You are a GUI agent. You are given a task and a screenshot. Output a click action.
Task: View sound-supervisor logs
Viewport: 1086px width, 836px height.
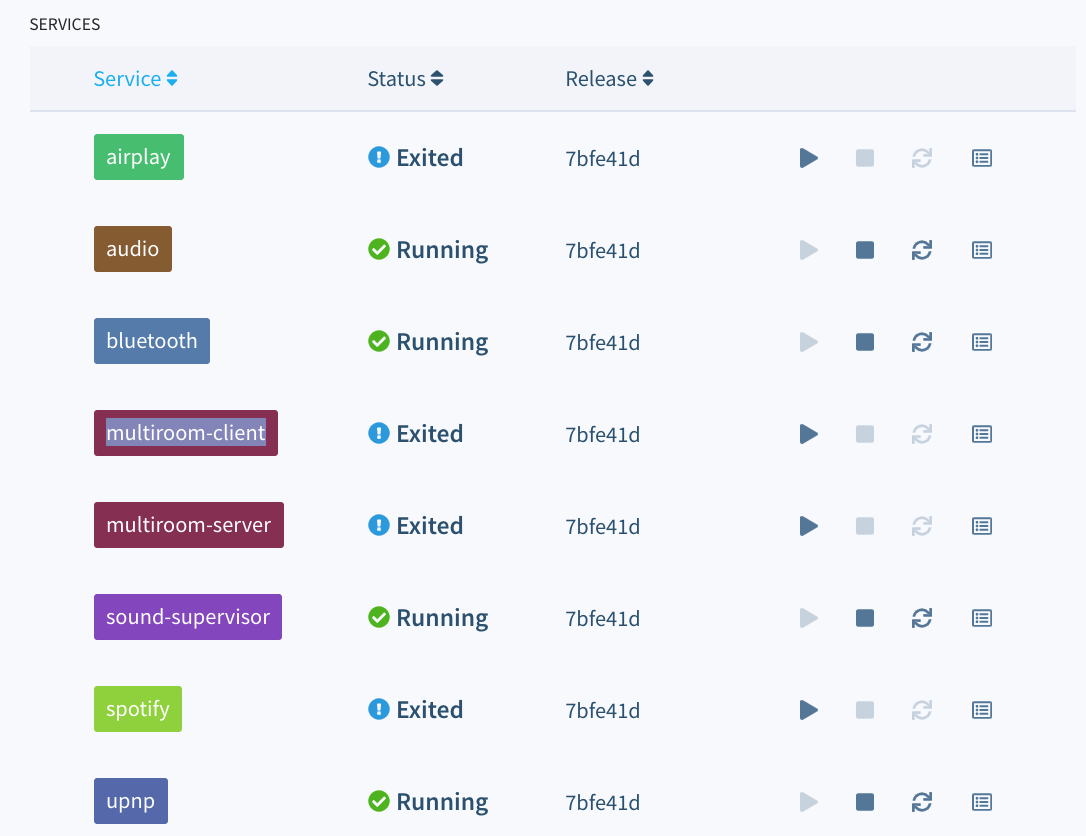pos(981,618)
